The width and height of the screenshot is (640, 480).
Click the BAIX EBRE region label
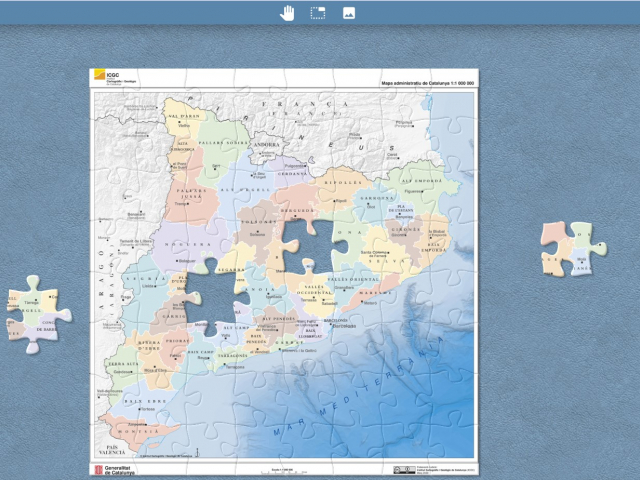(145, 402)
